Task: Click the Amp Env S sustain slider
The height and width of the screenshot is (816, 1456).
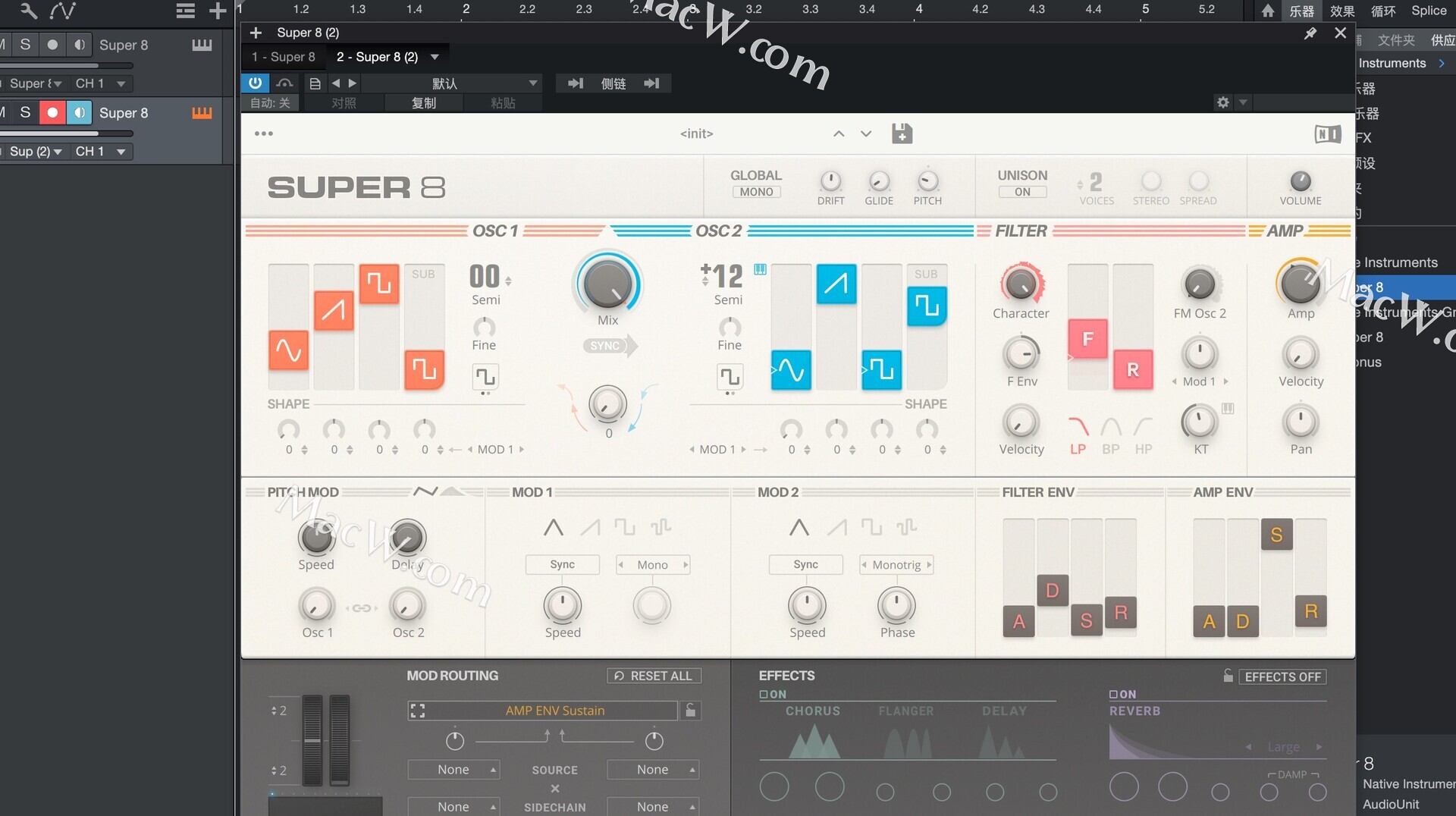Action: [x=1277, y=535]
